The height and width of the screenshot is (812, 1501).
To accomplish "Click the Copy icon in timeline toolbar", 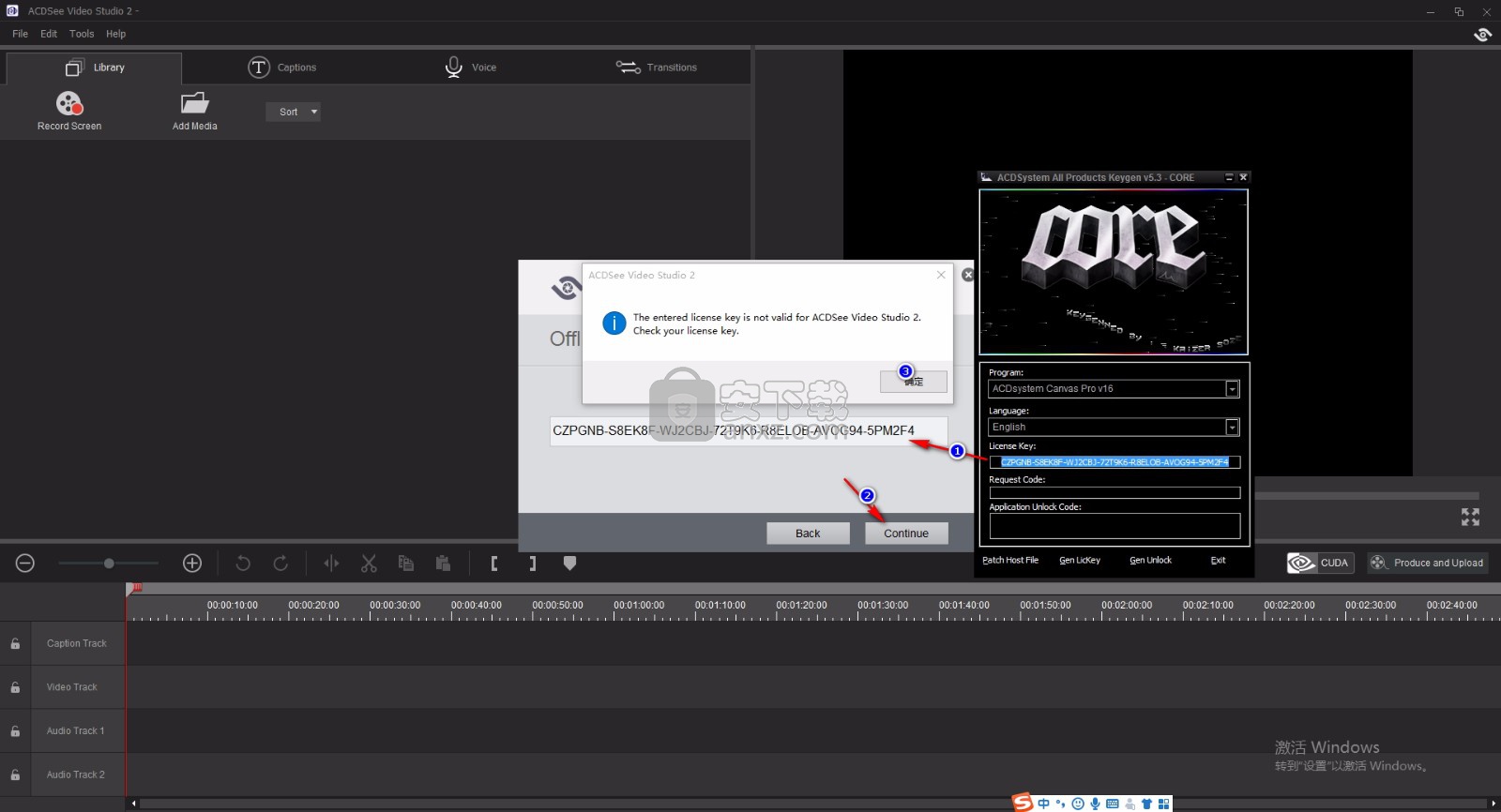I will [406, 563].
